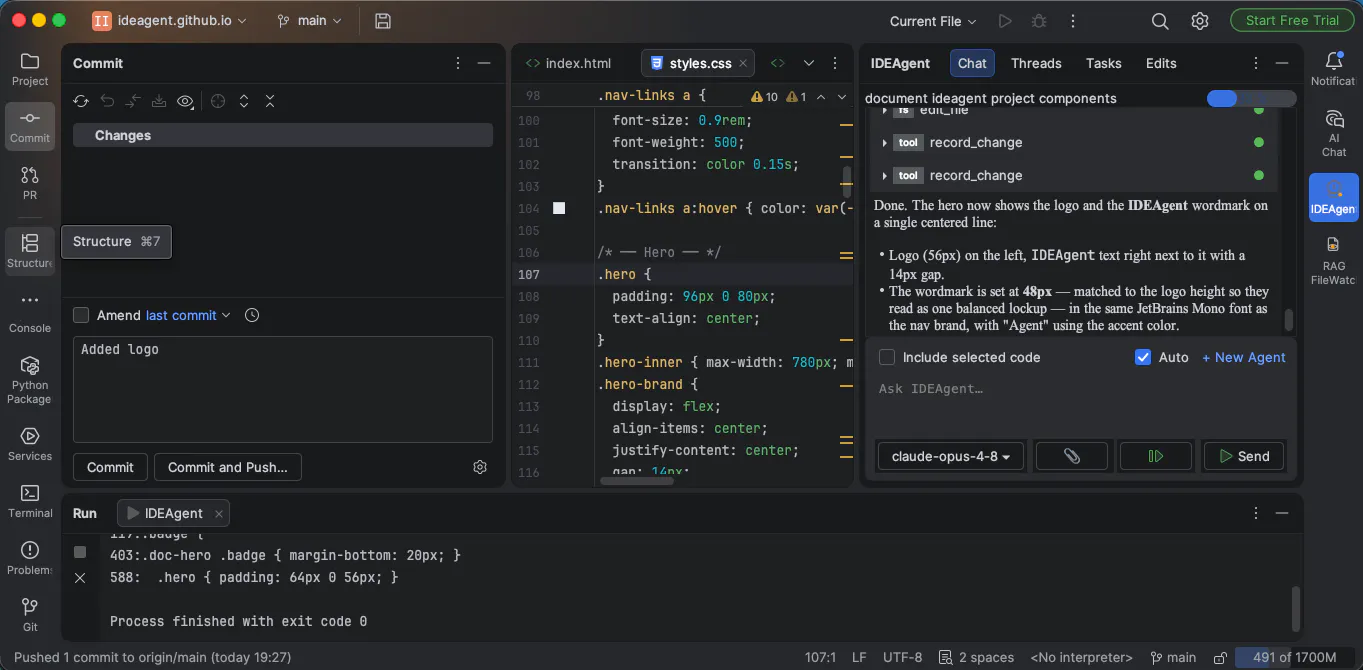Expand the second record_change tool entry
Image resolution: width=1363 pixels, height=670 pixels.
885,176
